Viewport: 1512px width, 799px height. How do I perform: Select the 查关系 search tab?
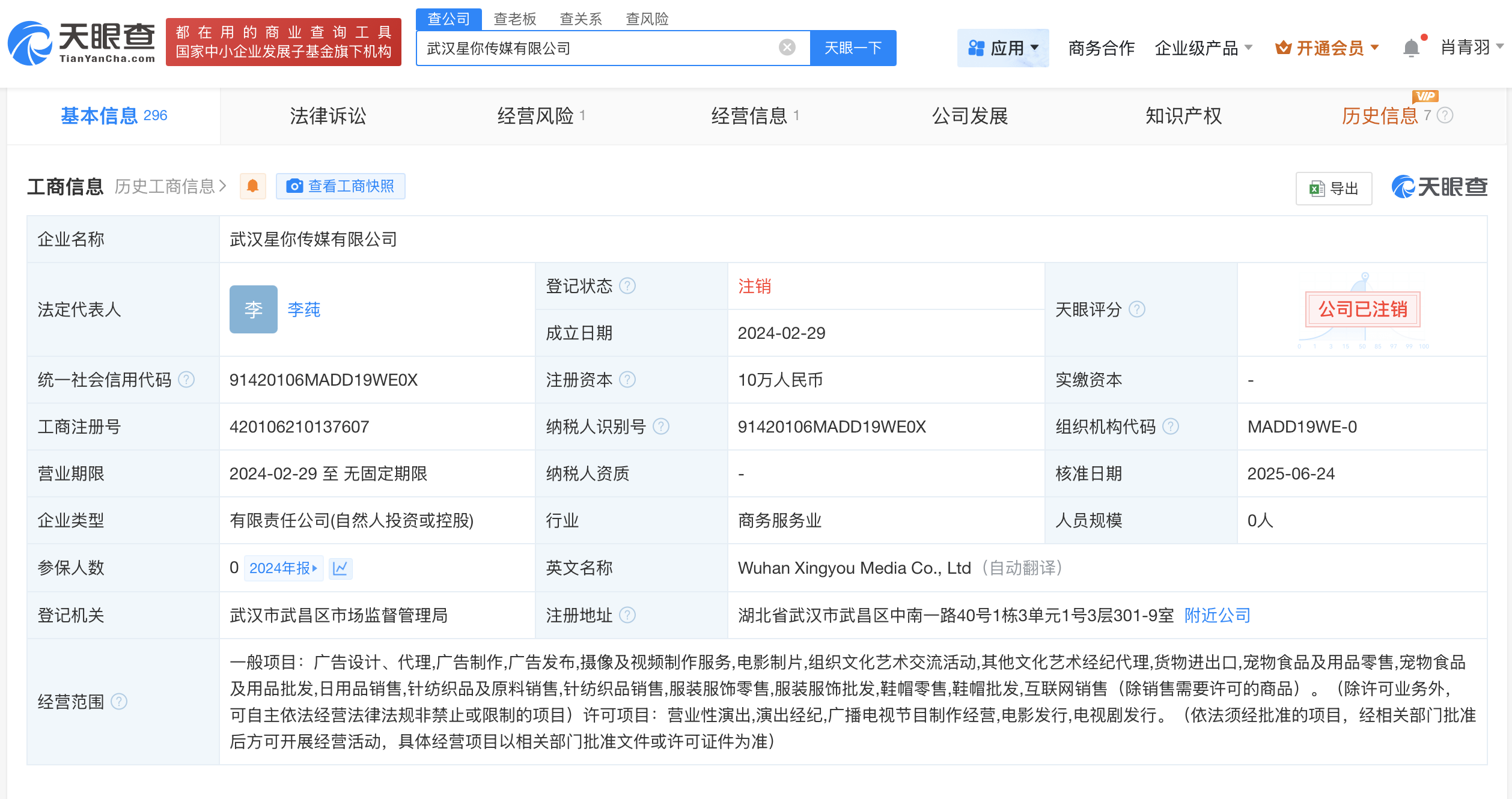(581, 19)
